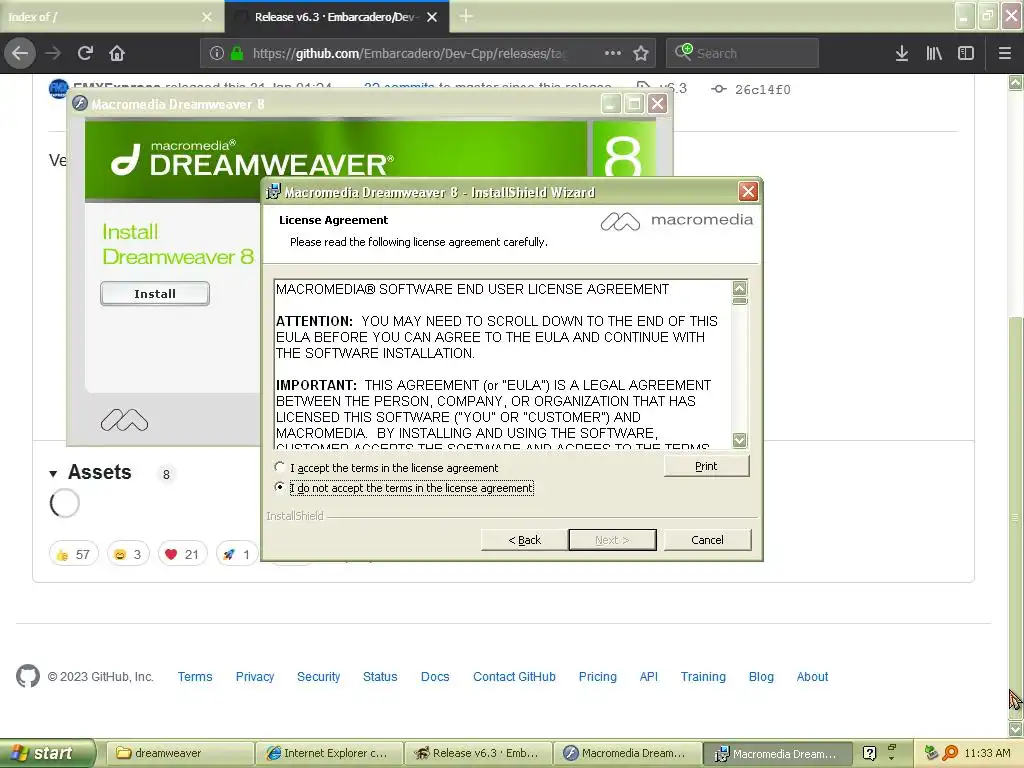Open the API footer link
Viewport: 1024px width, 768px height.
(x=648, y=677)
